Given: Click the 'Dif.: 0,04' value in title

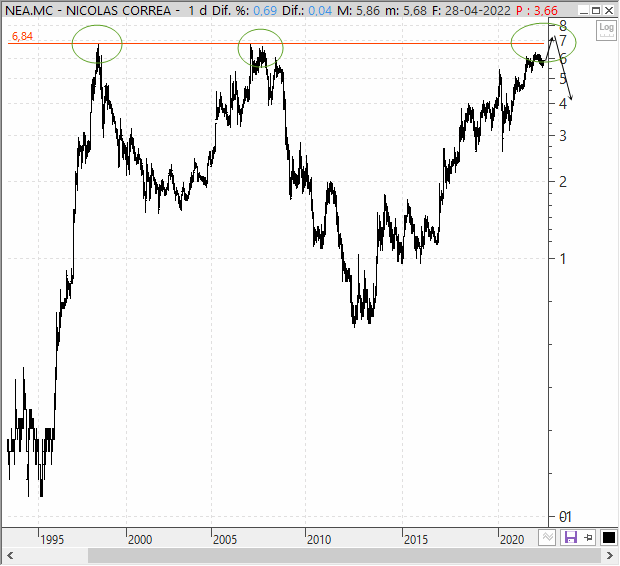Looking at the screenshot, I should click(x=307, y=11).
